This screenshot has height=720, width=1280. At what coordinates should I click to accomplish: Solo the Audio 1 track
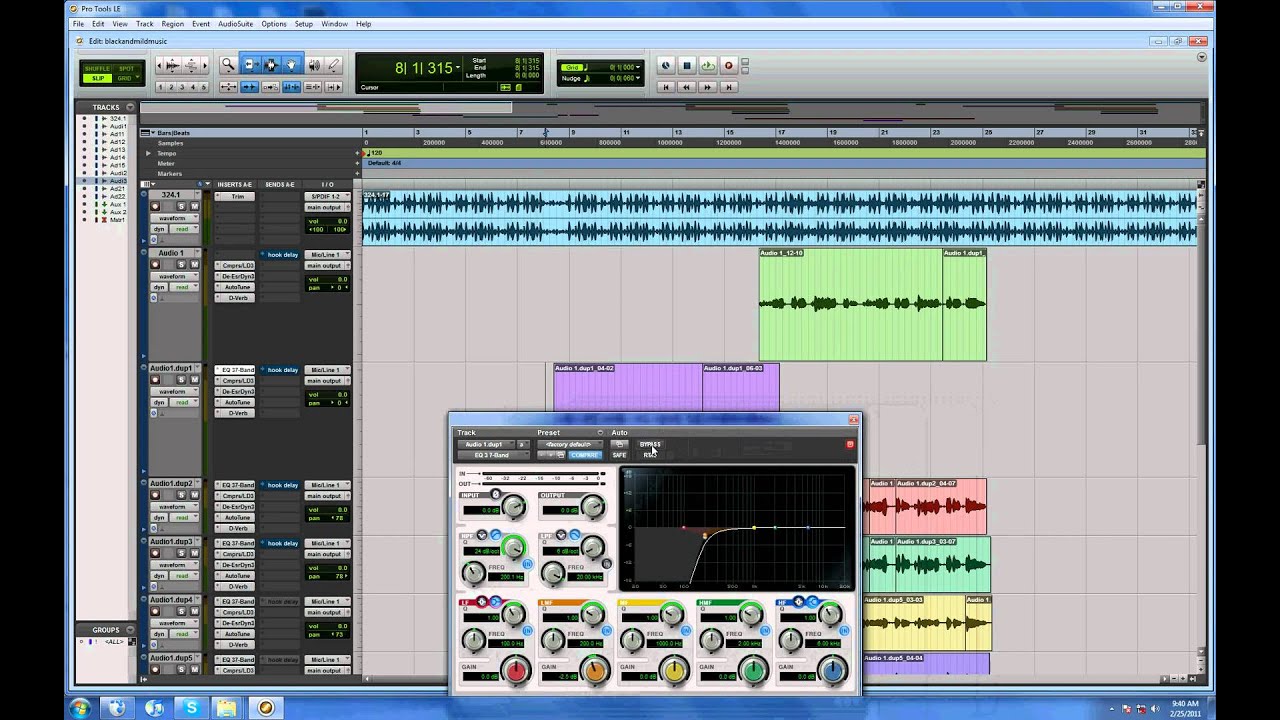(181, 264)
